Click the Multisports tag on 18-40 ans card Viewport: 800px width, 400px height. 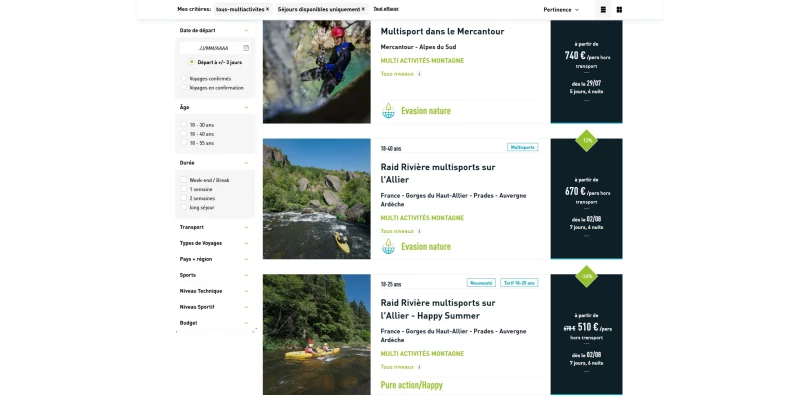(522, 147)
